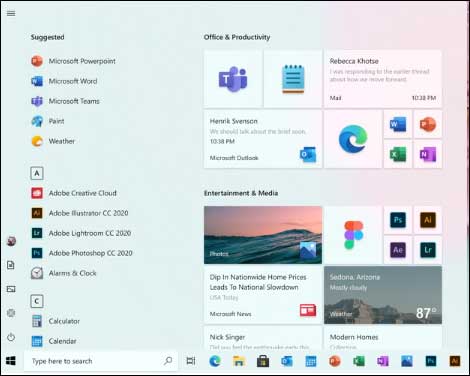Click the Power button icon
This screenshot has width=470, height=376.
(x=11, y=337)
